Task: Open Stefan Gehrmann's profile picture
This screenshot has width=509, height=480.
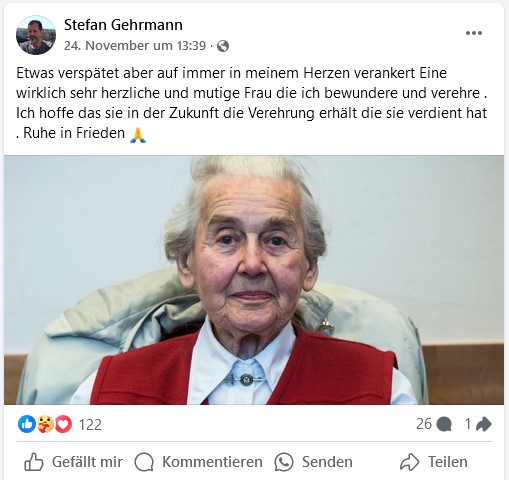Action: click(x=36, y=35)
